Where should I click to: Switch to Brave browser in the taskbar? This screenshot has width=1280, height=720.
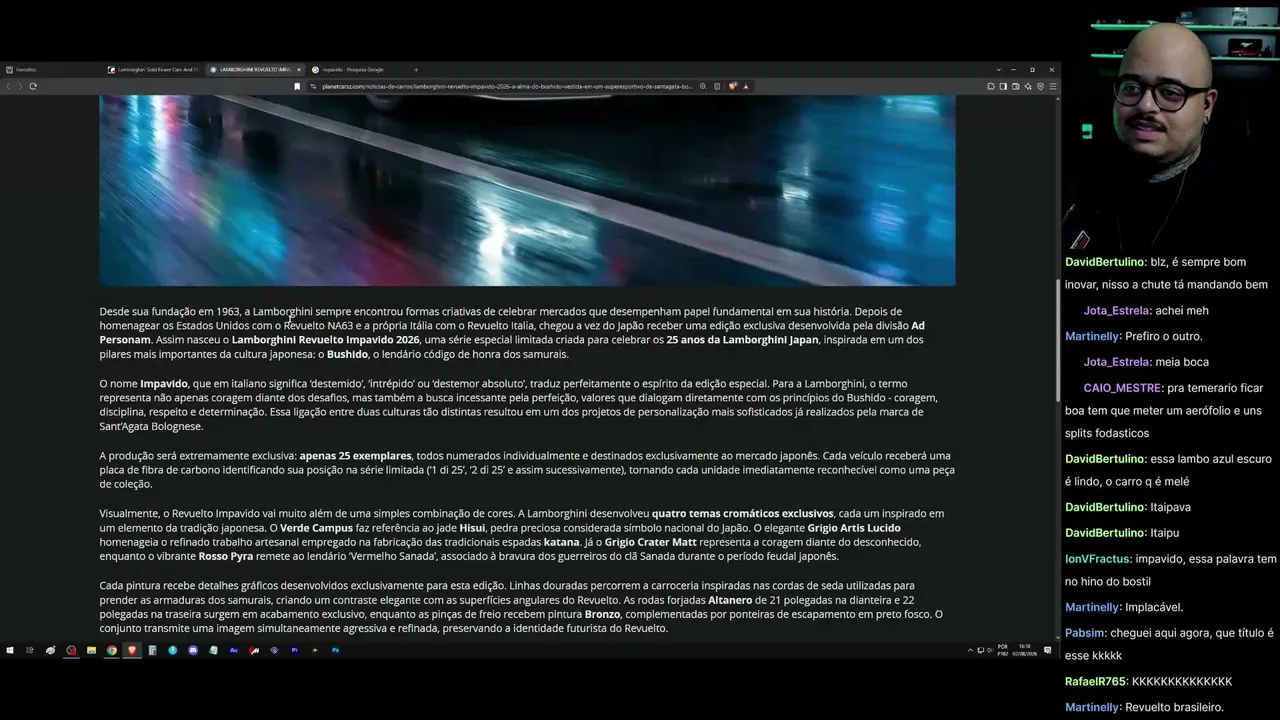point(132,650)
